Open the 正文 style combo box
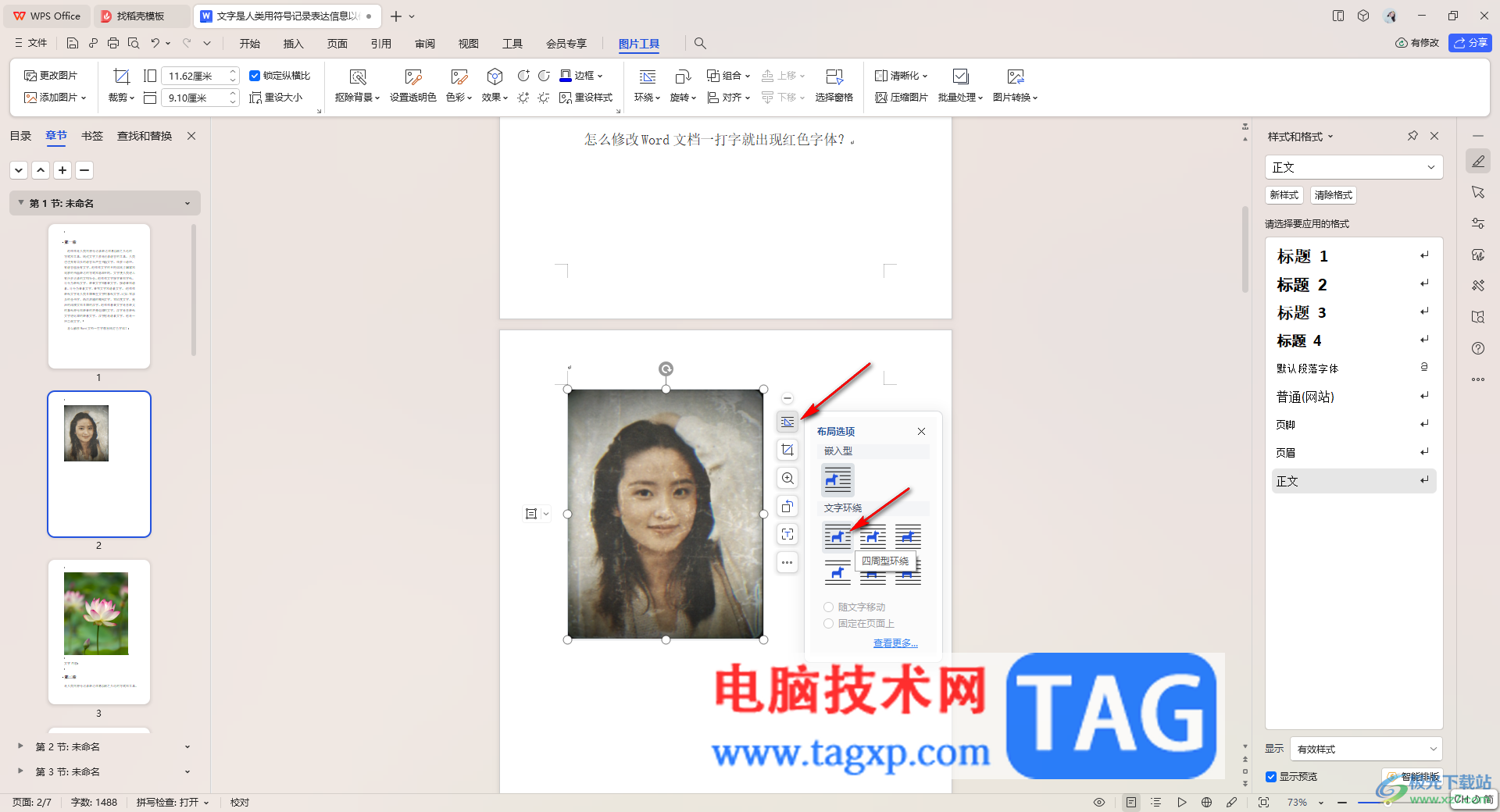 point(1354,167)
